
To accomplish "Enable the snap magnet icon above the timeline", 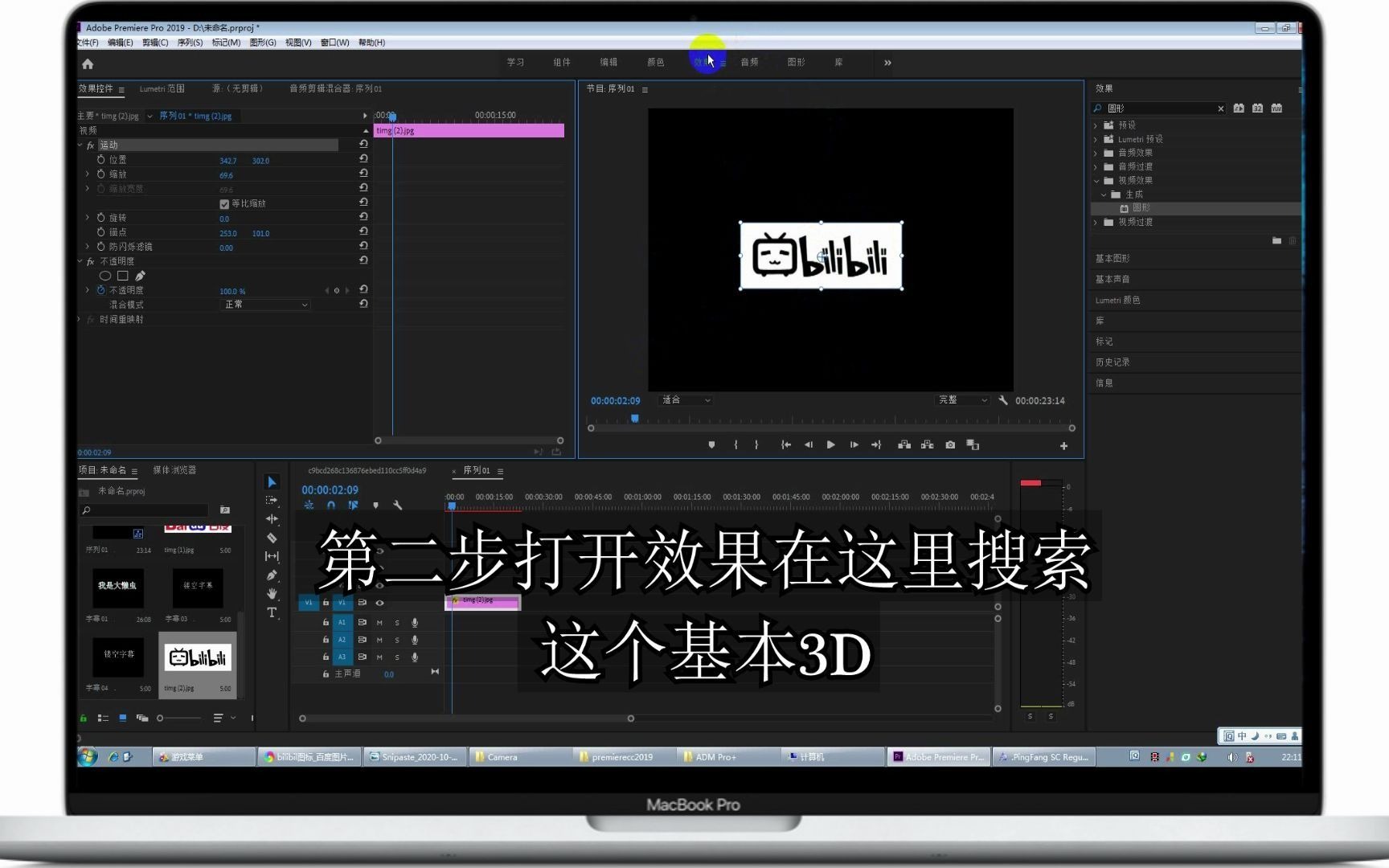I will [331, 505].
